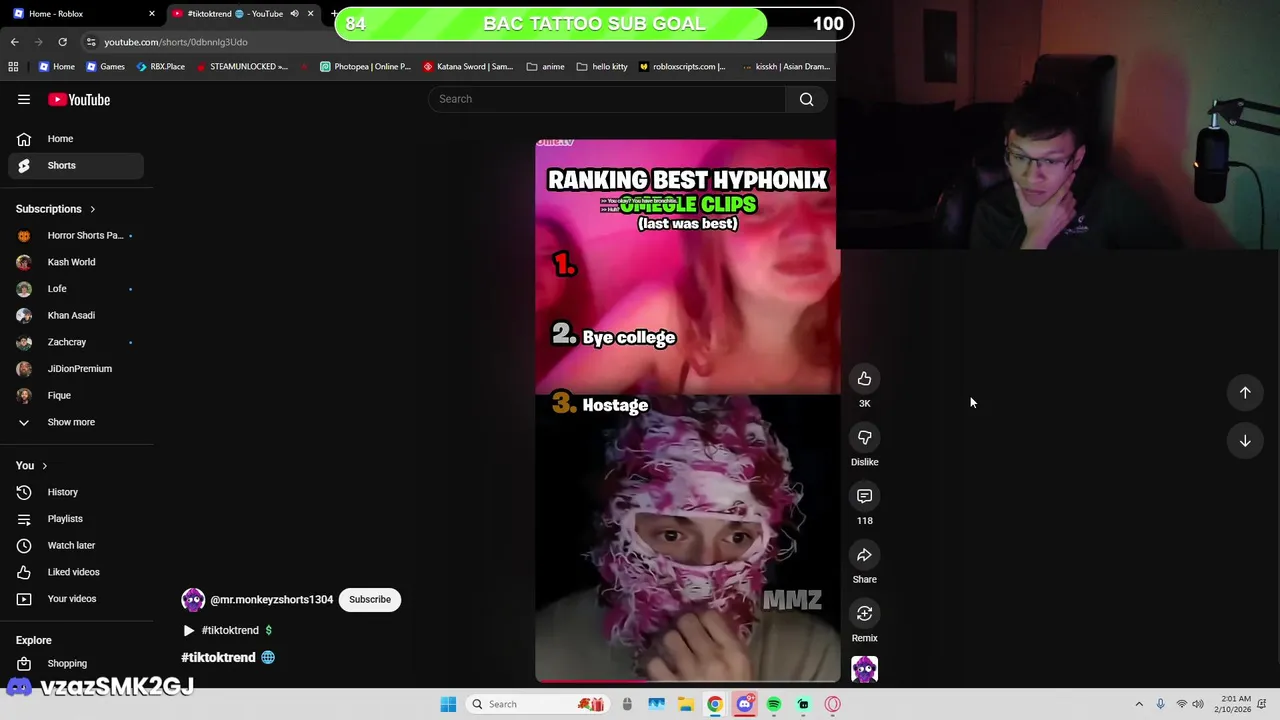Open mr.monkeyzshorts1304 channel avatar
Image resolution: width=1280 pixels, height=720 pixels.
(x=193, y=599)
